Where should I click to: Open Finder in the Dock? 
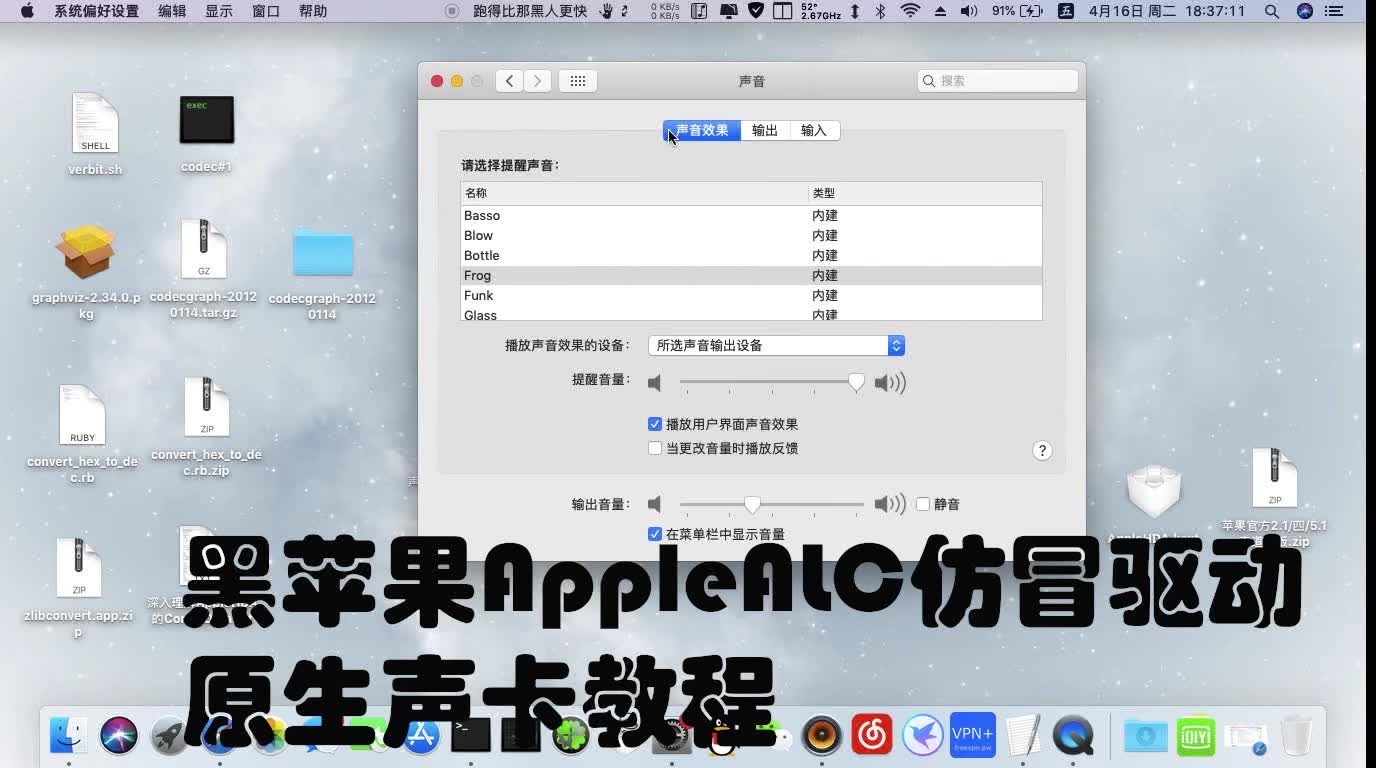point(68,736)
